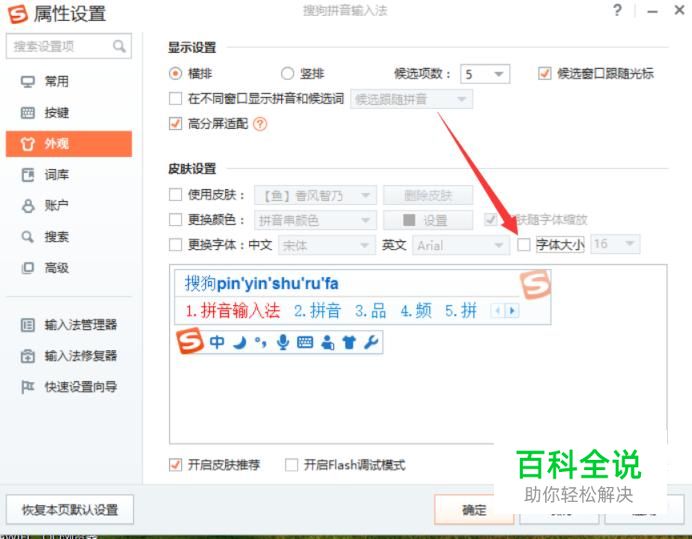Click 恢复本页默认设置 button

(70, 510)
